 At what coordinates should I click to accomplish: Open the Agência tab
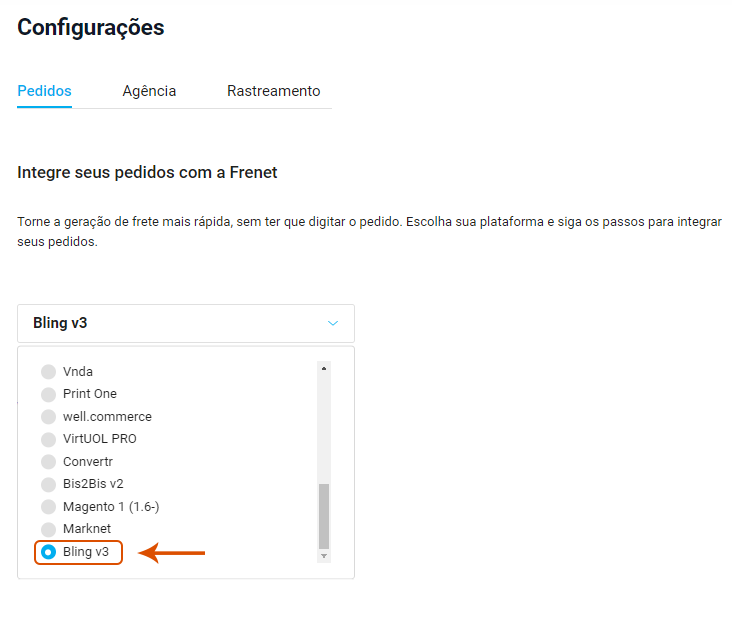click(149, 91)
